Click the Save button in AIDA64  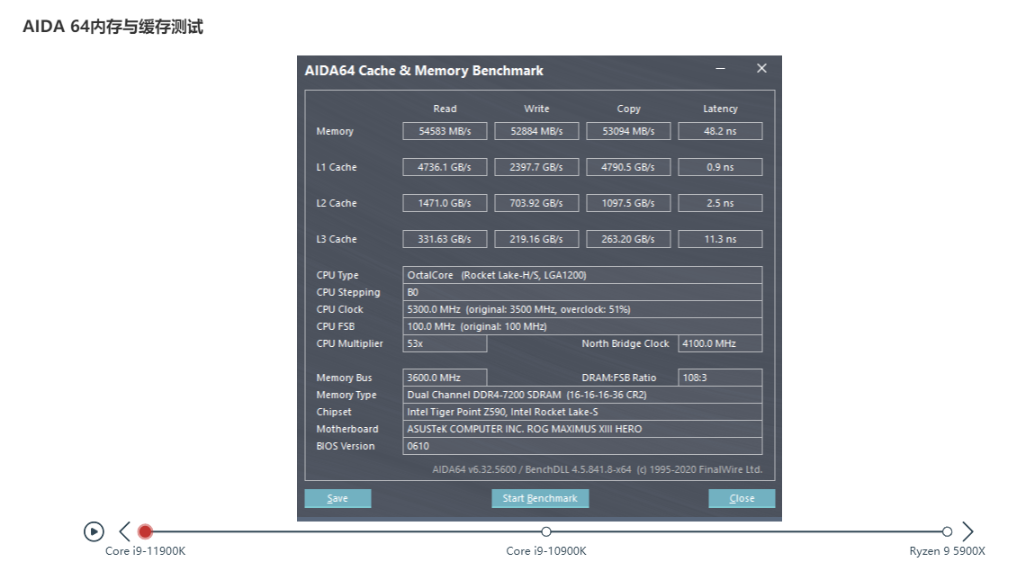pyautogui.click(x=338, y=498)
